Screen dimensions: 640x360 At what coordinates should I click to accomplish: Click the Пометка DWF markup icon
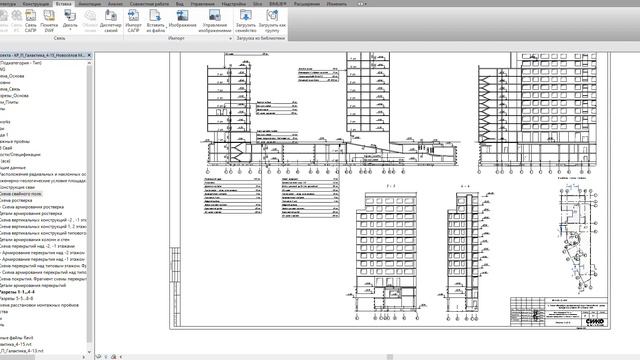(x=49, y=20)
